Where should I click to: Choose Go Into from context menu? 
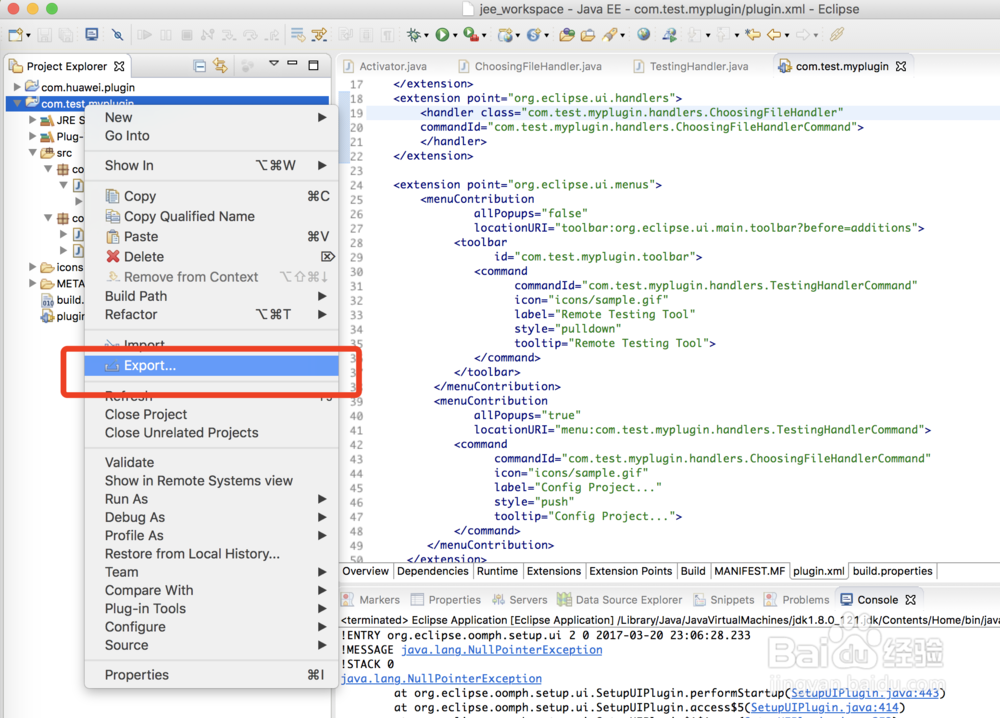pos(211,136)
